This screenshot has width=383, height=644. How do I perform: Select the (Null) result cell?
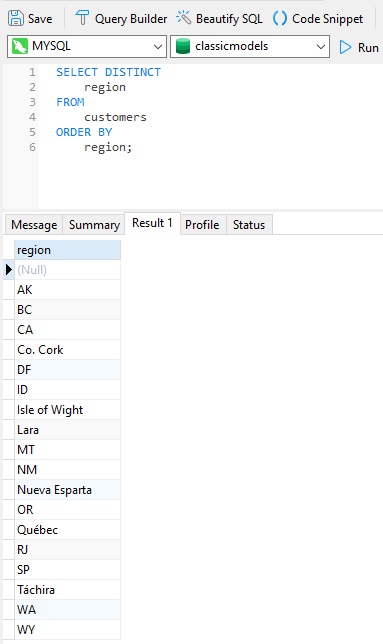67,270
